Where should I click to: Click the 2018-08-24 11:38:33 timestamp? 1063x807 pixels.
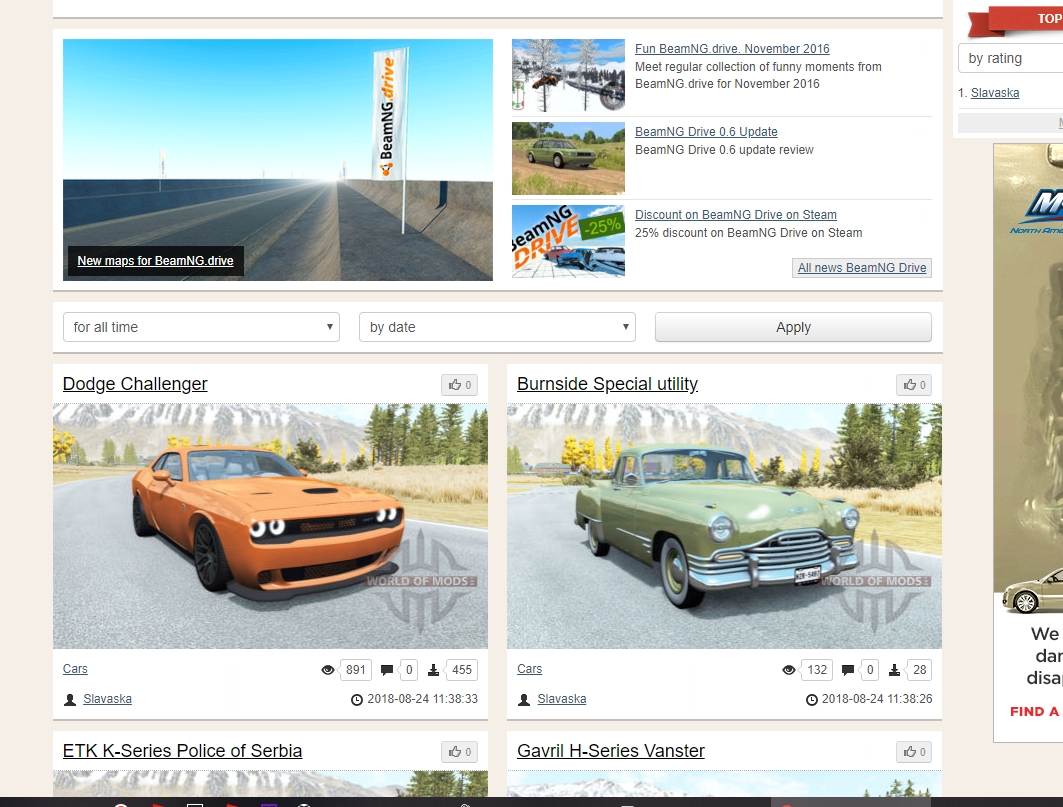pos(422,698)
